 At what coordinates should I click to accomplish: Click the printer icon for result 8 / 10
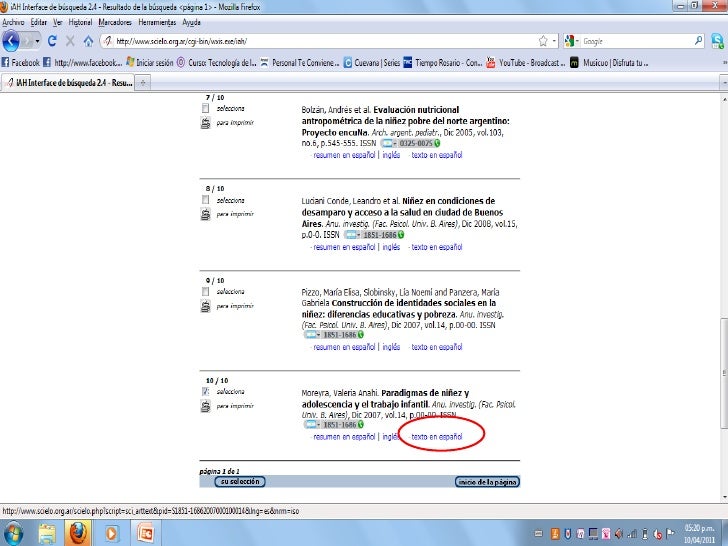point(205,214)
